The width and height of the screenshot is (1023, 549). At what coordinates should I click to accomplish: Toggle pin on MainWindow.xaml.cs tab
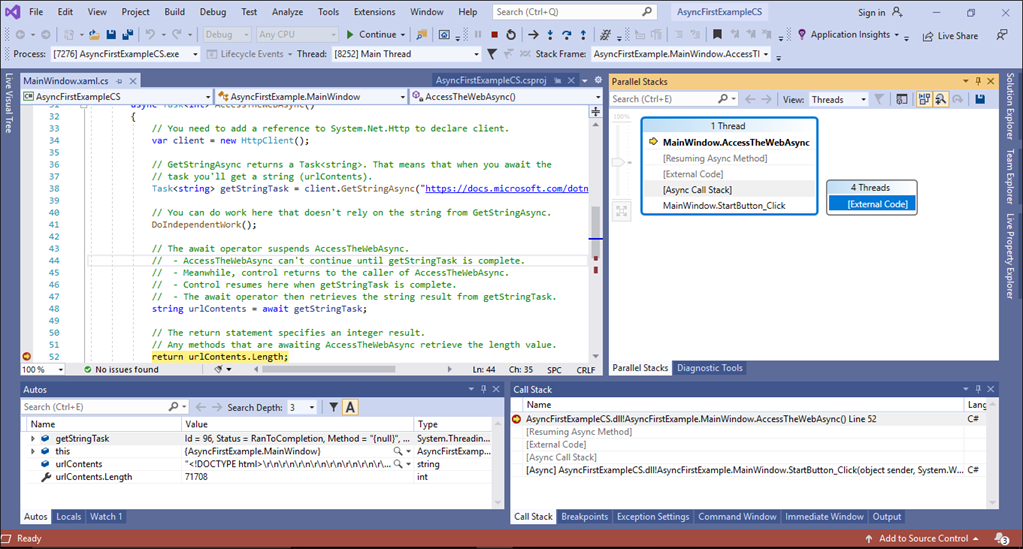(119, 81)
